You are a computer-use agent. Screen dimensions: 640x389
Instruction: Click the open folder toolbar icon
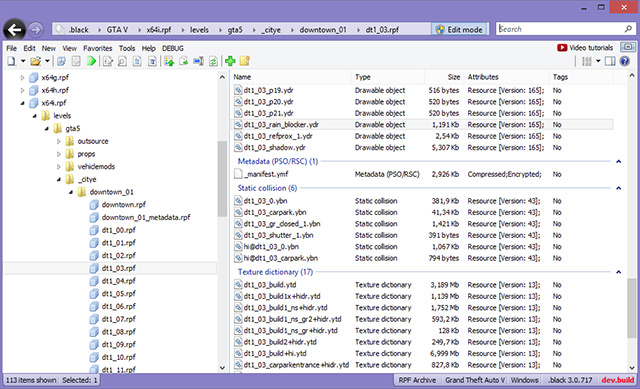(36, 61)
